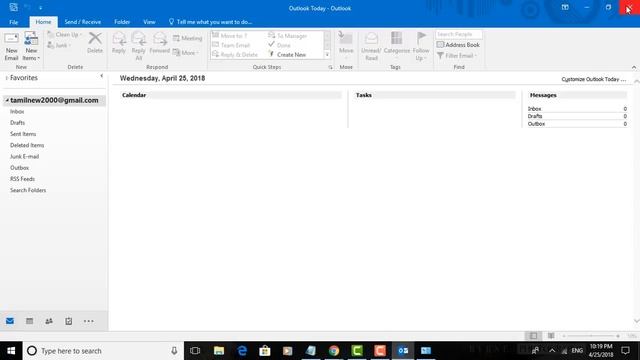The image size is (640, 360).
Task: Minimize the folder pane
Action: coord(102,76)
